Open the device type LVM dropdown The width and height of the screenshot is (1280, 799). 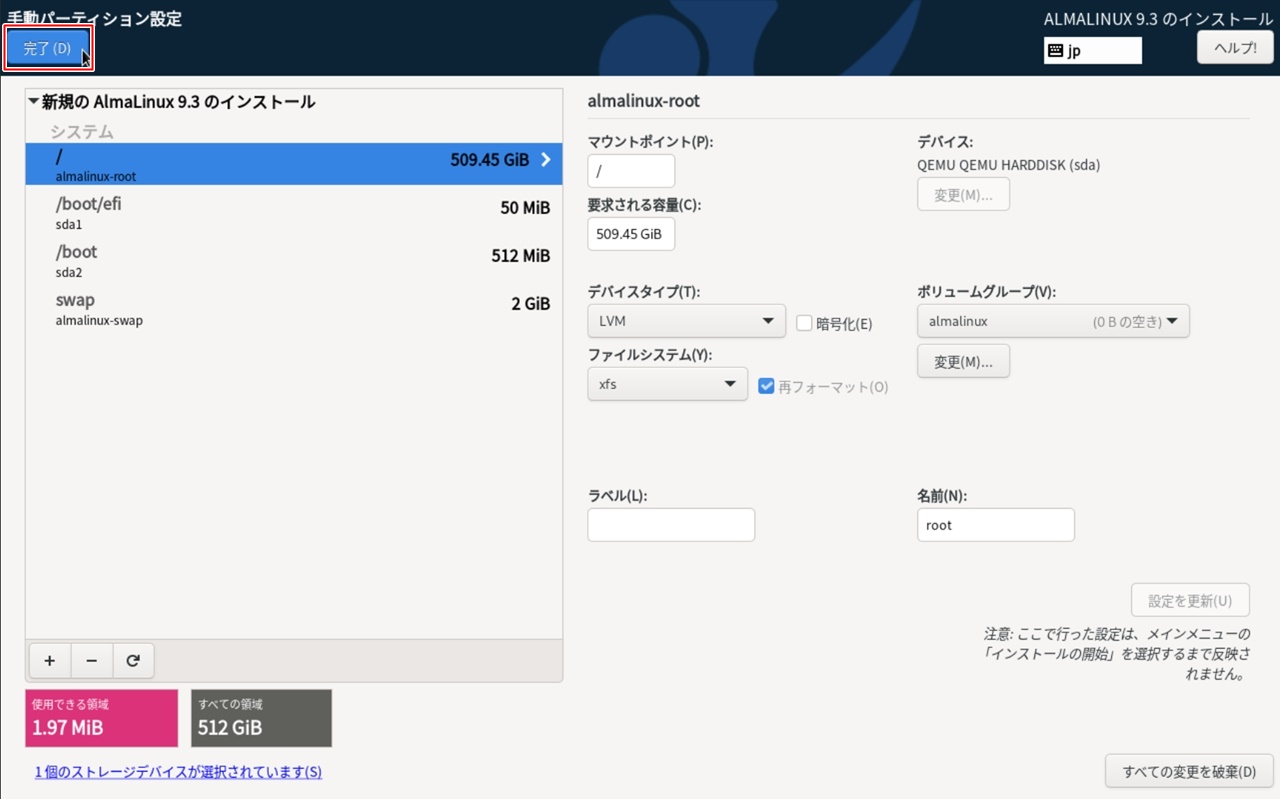(686, 321)
